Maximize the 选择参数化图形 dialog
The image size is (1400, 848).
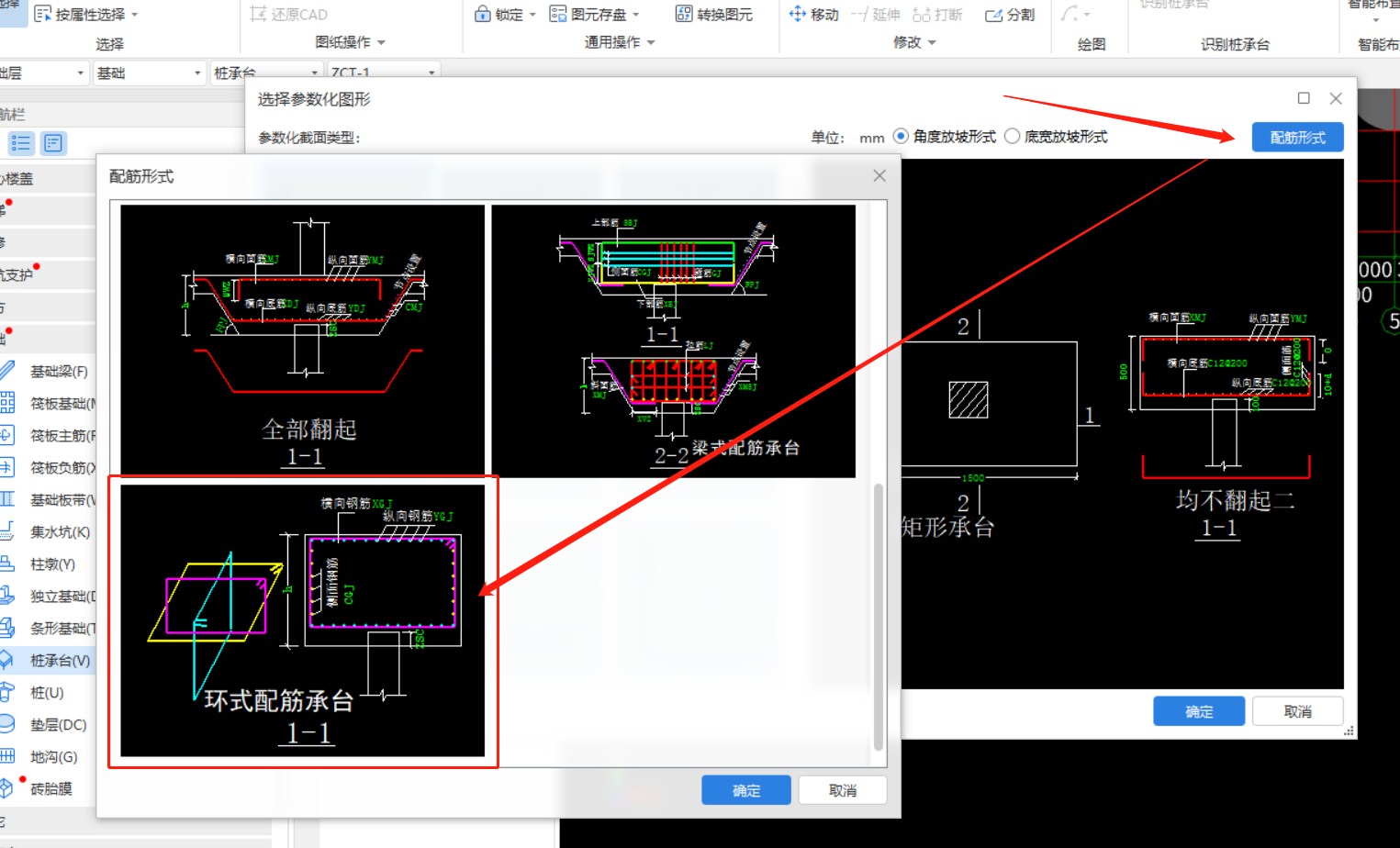pyautogui.click(x=1303, y=98)
